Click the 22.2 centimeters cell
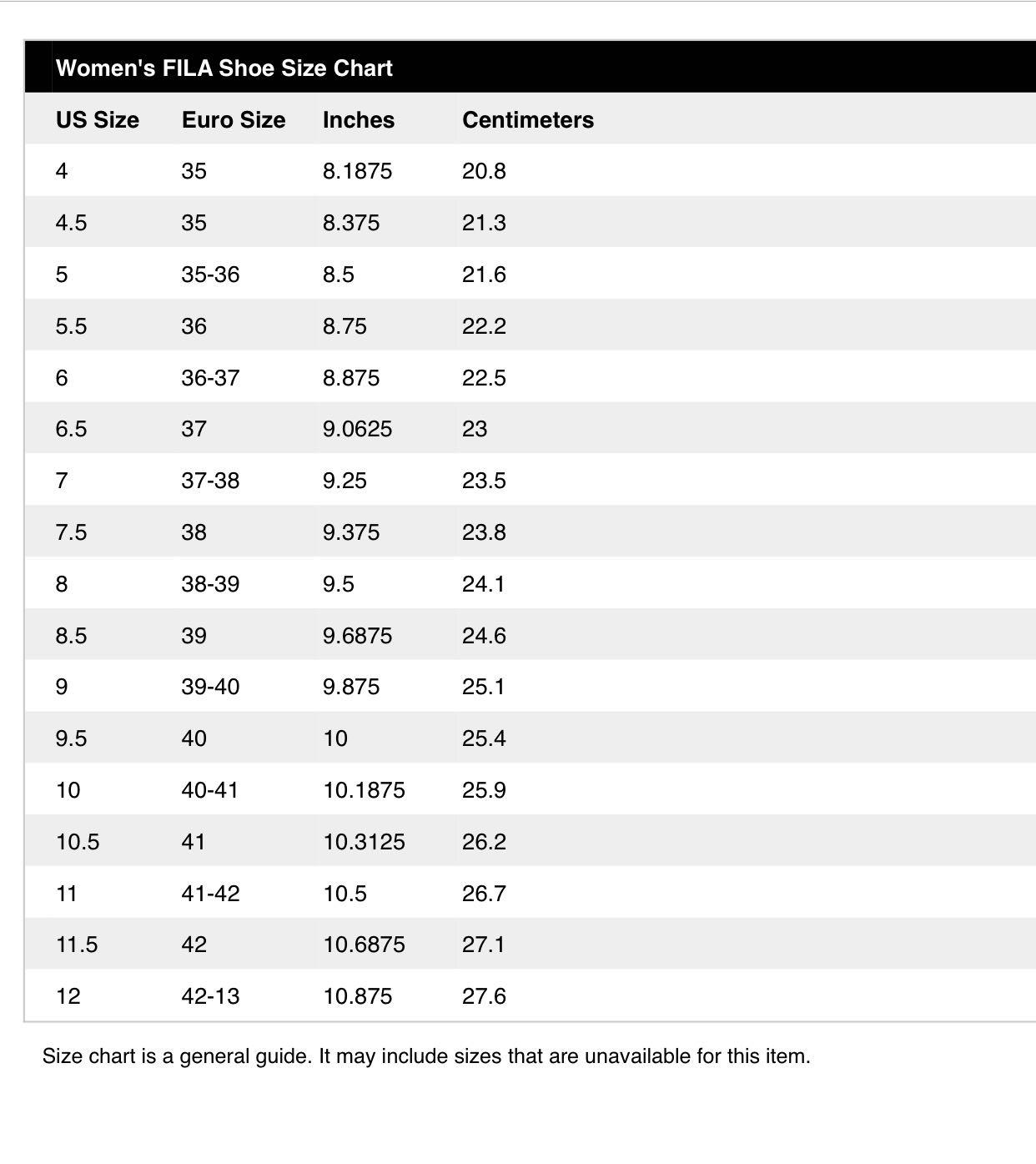The width and height of the screenshot is (1036, 1164). [x=484, y=326]
